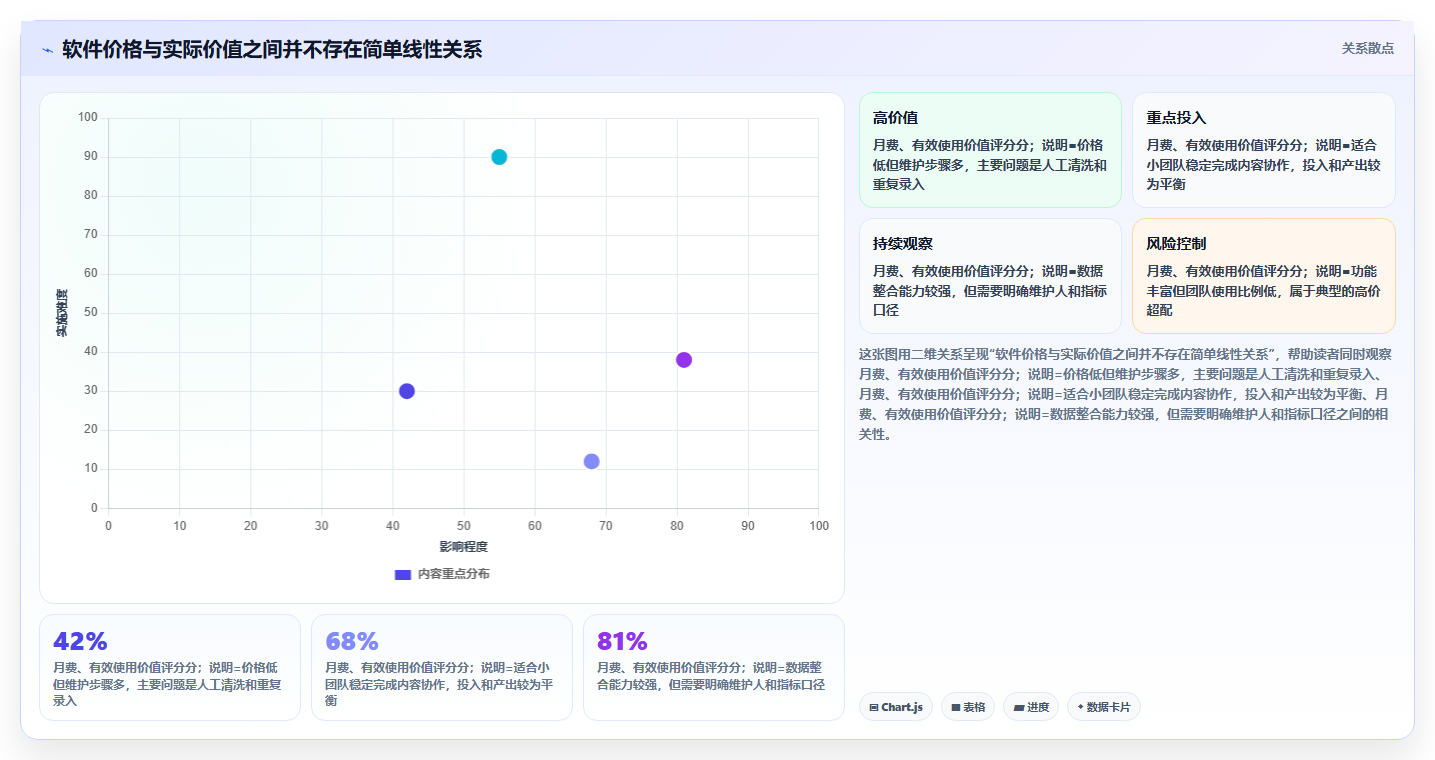
Task: Click the lightning icon beside the title
Action: [x=47, y=50]
